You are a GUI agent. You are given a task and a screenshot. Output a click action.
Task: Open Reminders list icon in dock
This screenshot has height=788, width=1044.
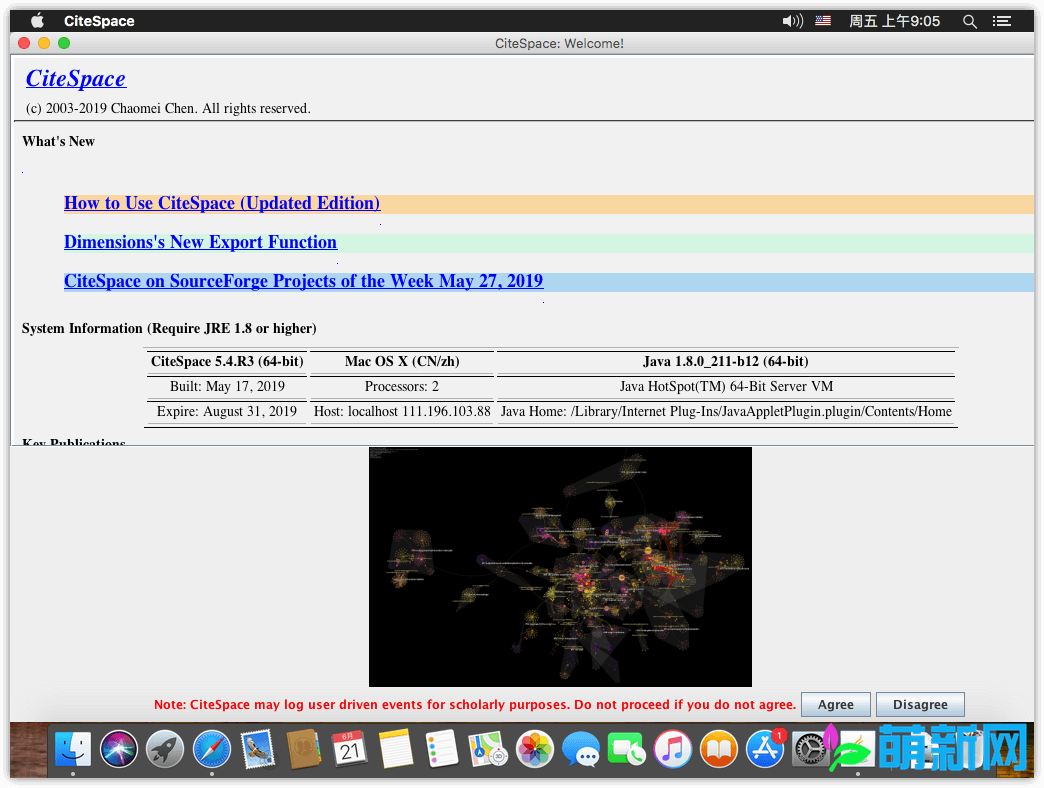[442, 749]
